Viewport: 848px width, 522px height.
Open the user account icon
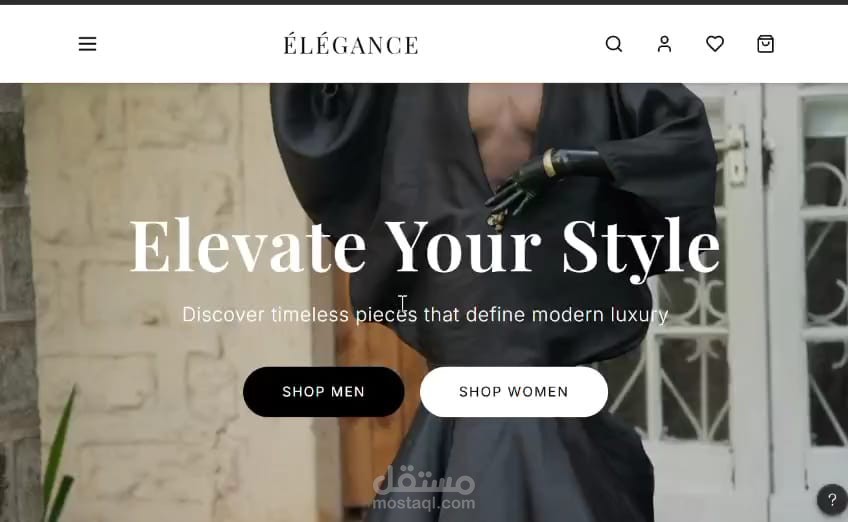coord(664,44)
